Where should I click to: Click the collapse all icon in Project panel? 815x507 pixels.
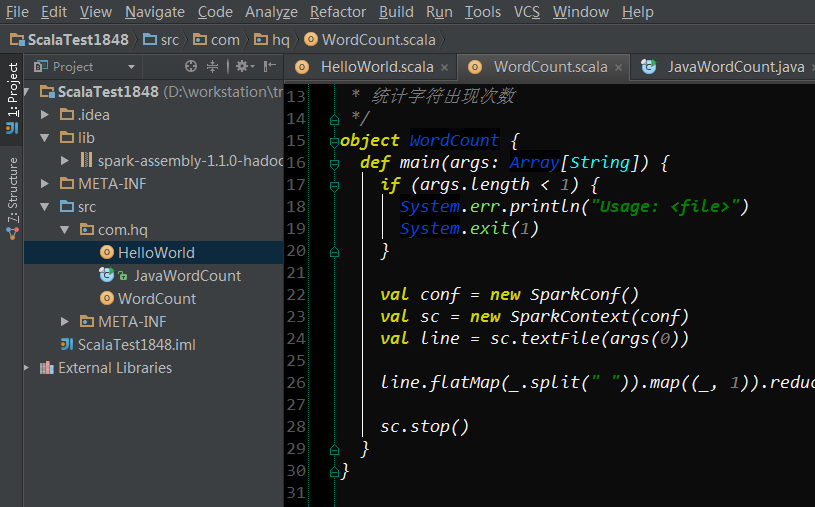[x=212, y=66]
